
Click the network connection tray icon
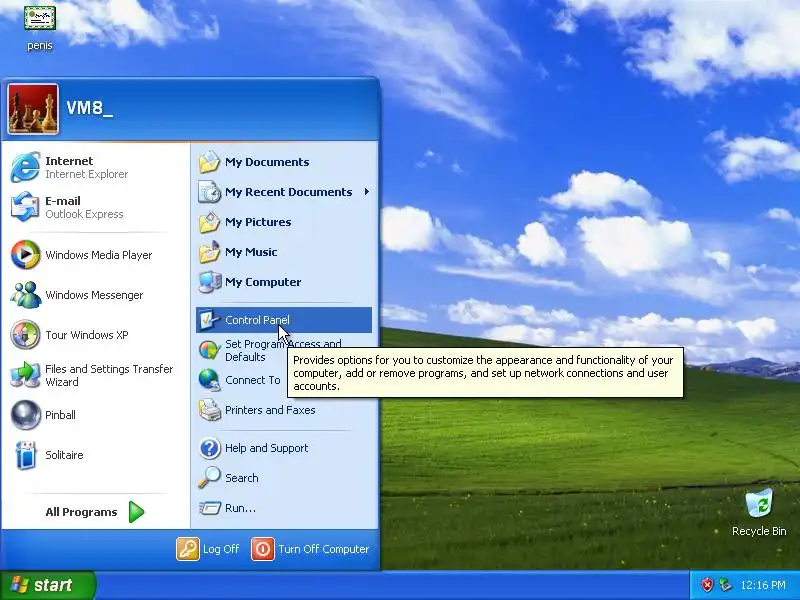725,585
